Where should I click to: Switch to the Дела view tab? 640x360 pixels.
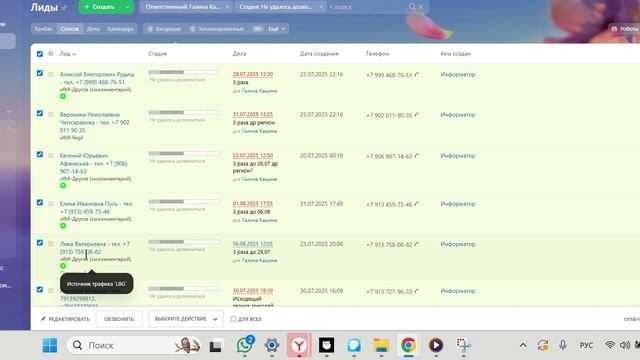pos(93,29)
